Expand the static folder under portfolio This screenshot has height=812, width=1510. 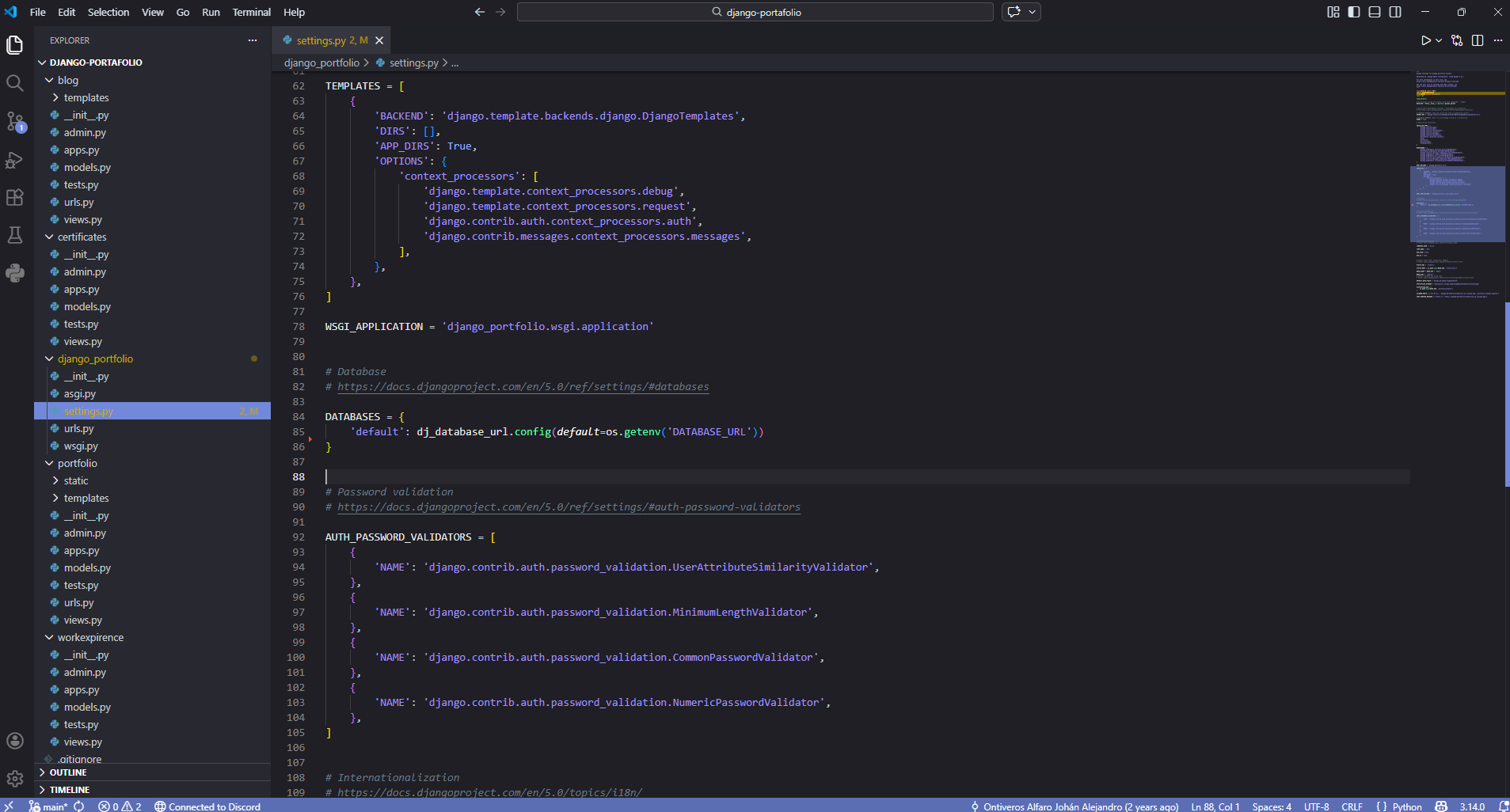coord(76,480)
